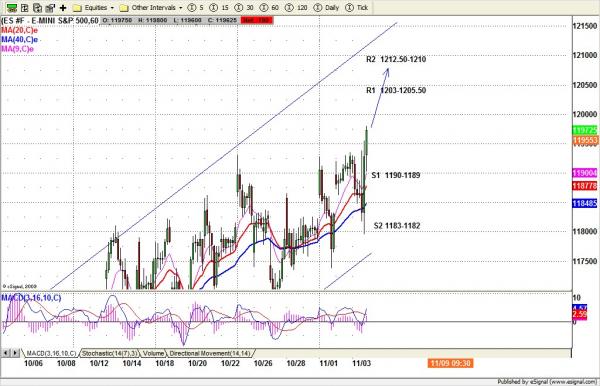Click the green chart toolbar icon
The image size is (600, 386).
(12, 8)
